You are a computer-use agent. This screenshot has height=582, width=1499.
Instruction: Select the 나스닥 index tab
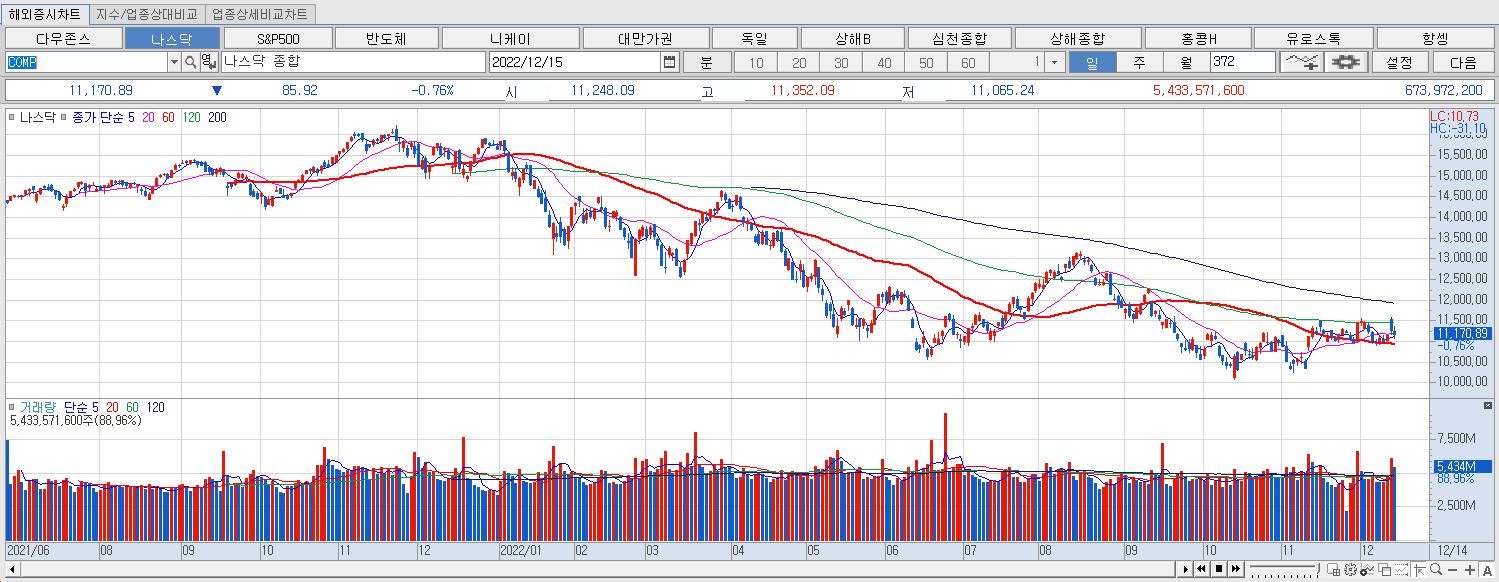click(171, 38)
